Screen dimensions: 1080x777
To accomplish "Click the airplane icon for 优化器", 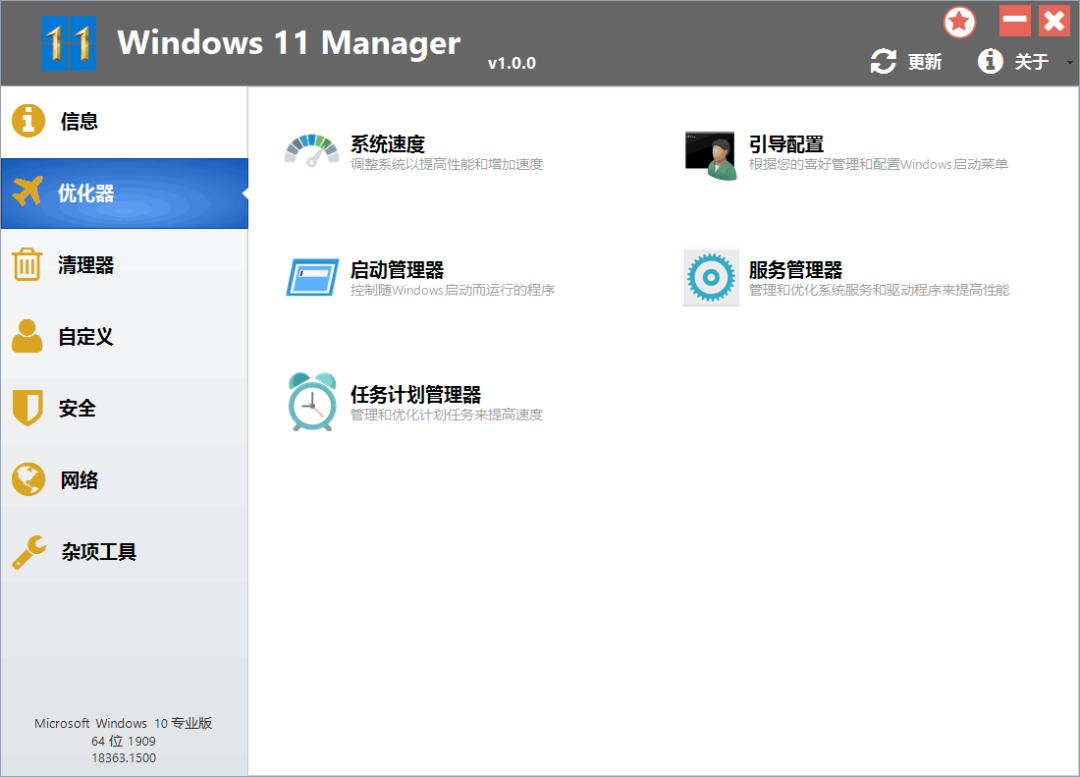I will pyautogui.click(x=28, y=191).
